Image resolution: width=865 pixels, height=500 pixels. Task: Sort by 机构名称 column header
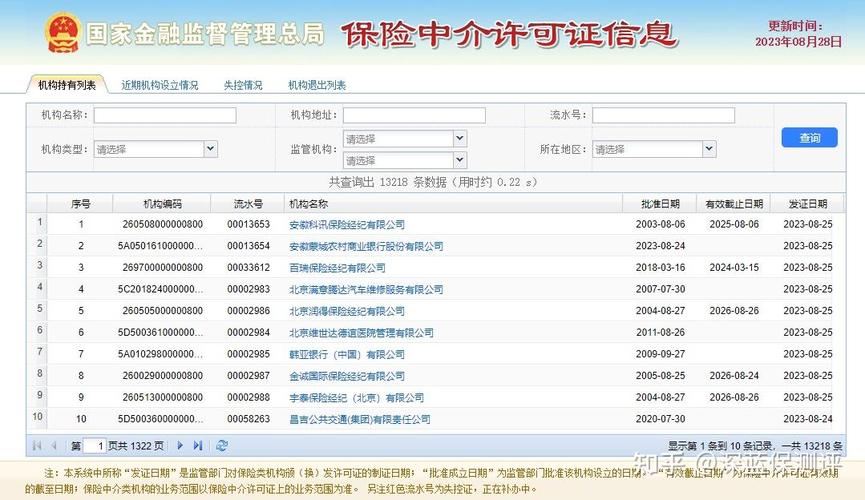453,204
